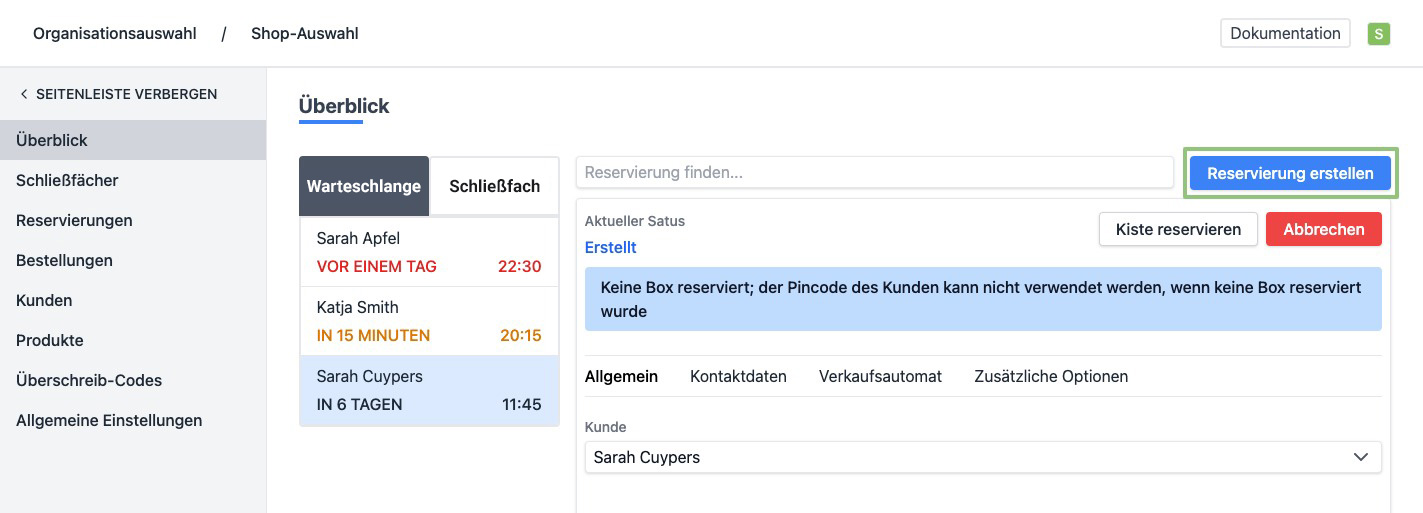Image resolution: width=1423 pixels, height=513 pixels.
Task: Select the Warteschlange tab
Action: 364,186
